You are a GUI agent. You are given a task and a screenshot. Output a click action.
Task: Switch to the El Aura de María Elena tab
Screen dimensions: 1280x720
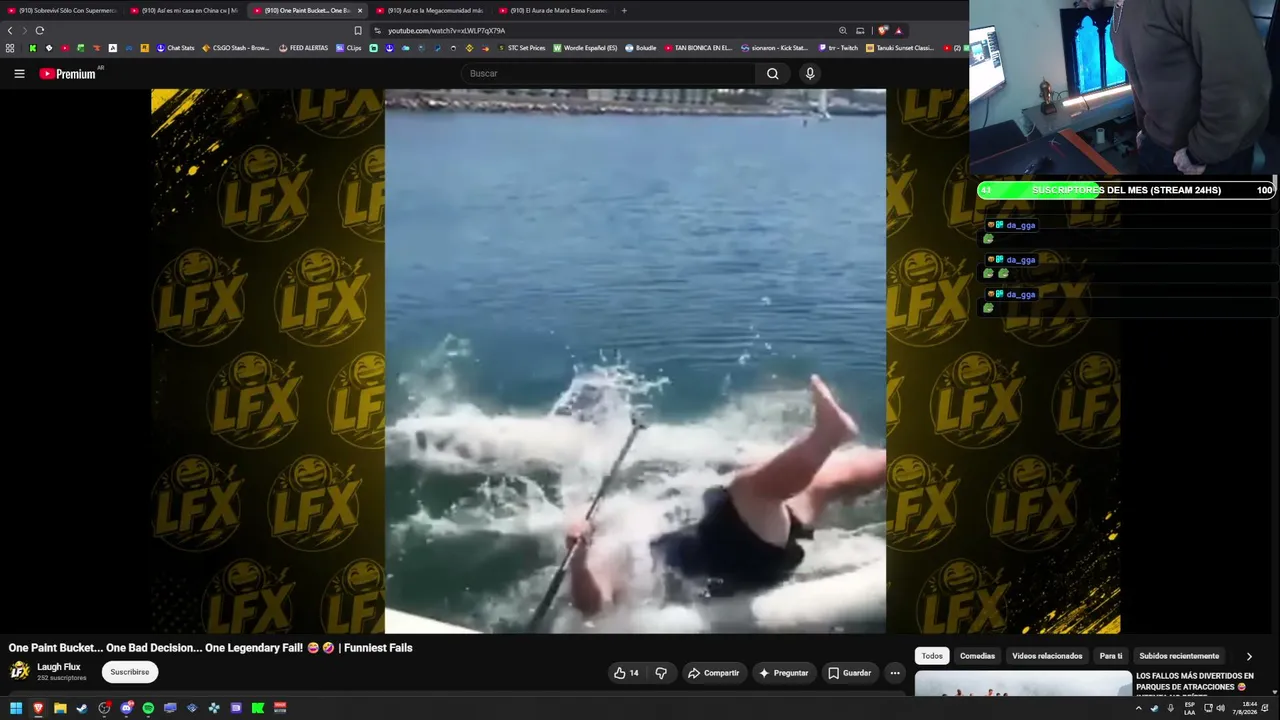(x=554, y=10)
